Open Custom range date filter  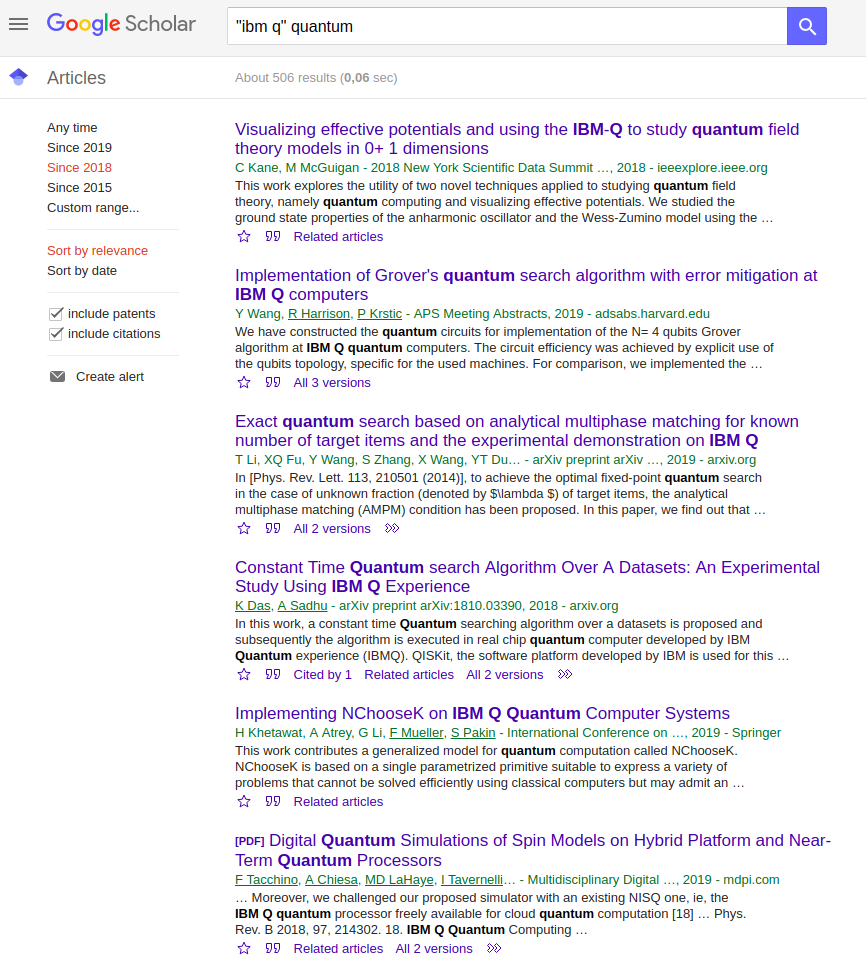tap(93, 208)
